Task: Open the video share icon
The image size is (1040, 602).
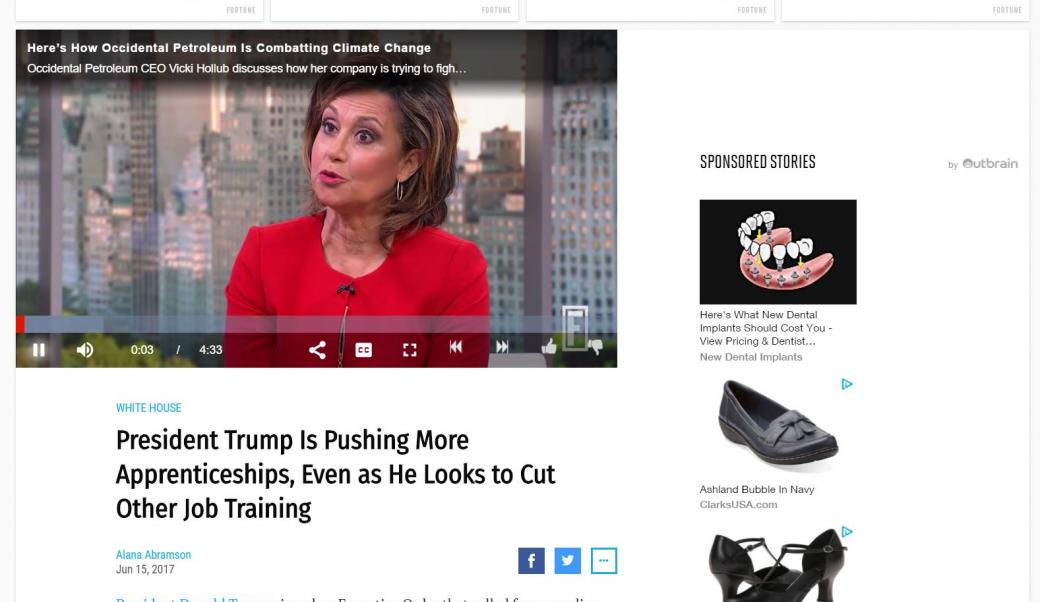Action: [317, 349]
